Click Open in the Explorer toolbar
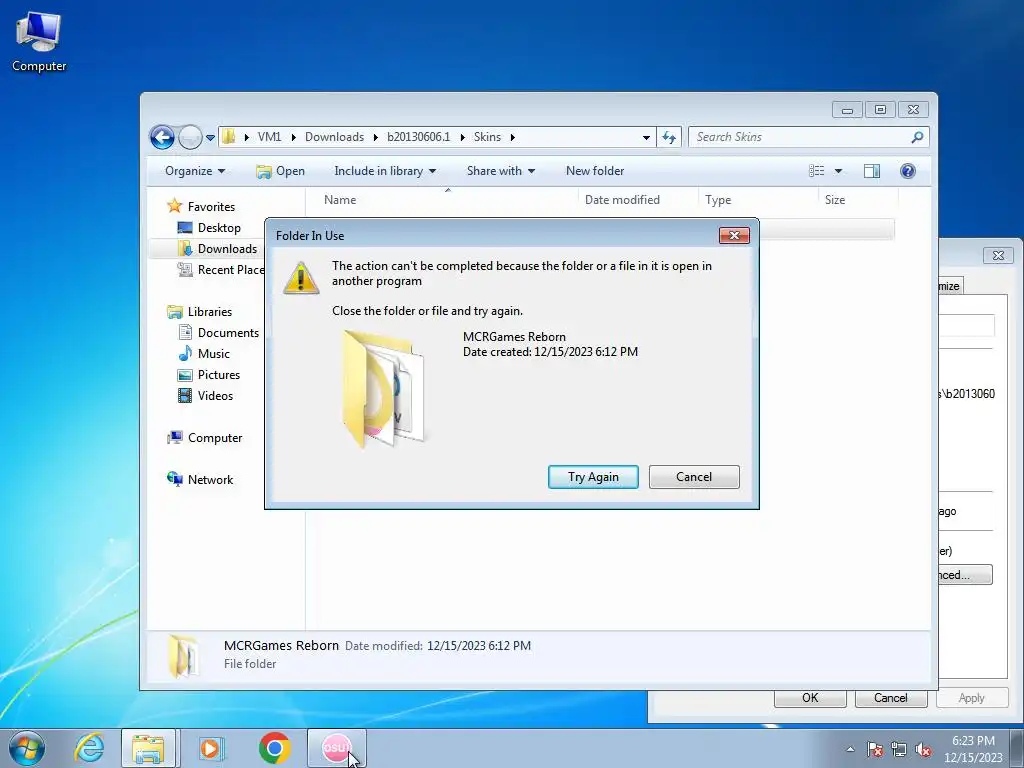This screenshot has width=1024, height=768. pyautogui.click(x=280, y=170)
